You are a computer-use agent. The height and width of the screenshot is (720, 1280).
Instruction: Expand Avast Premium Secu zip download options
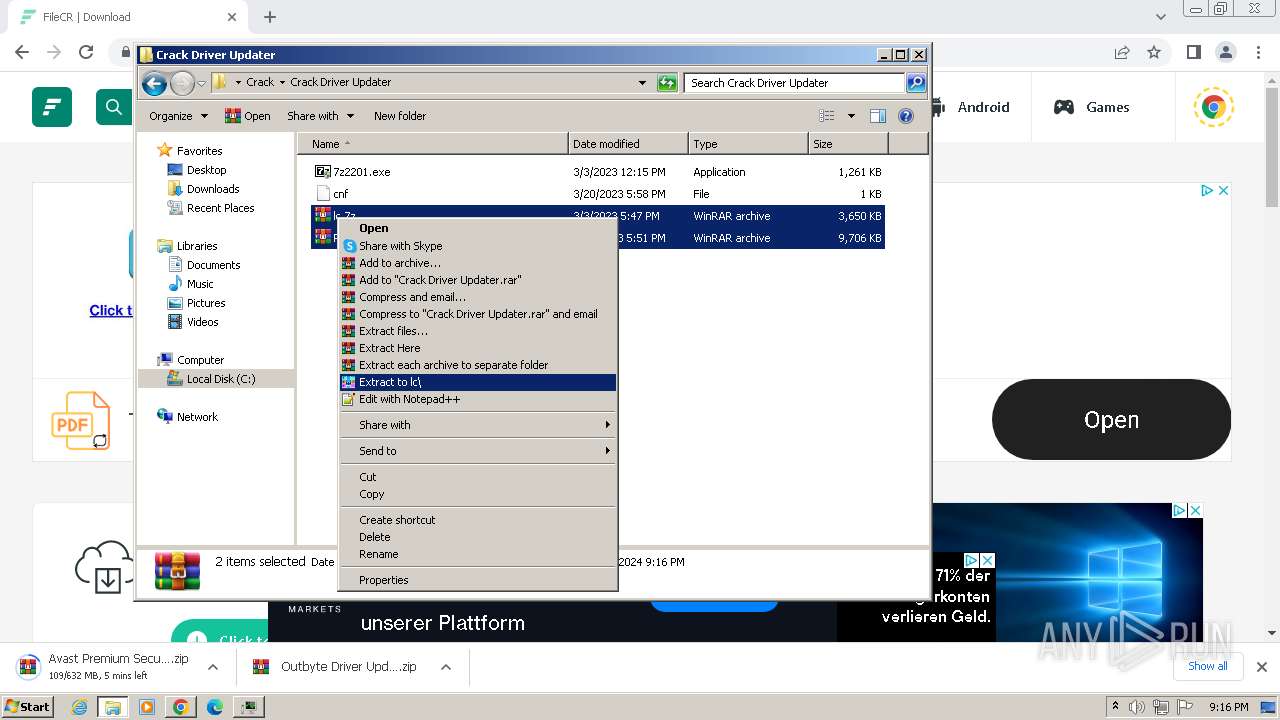(212, 667)
